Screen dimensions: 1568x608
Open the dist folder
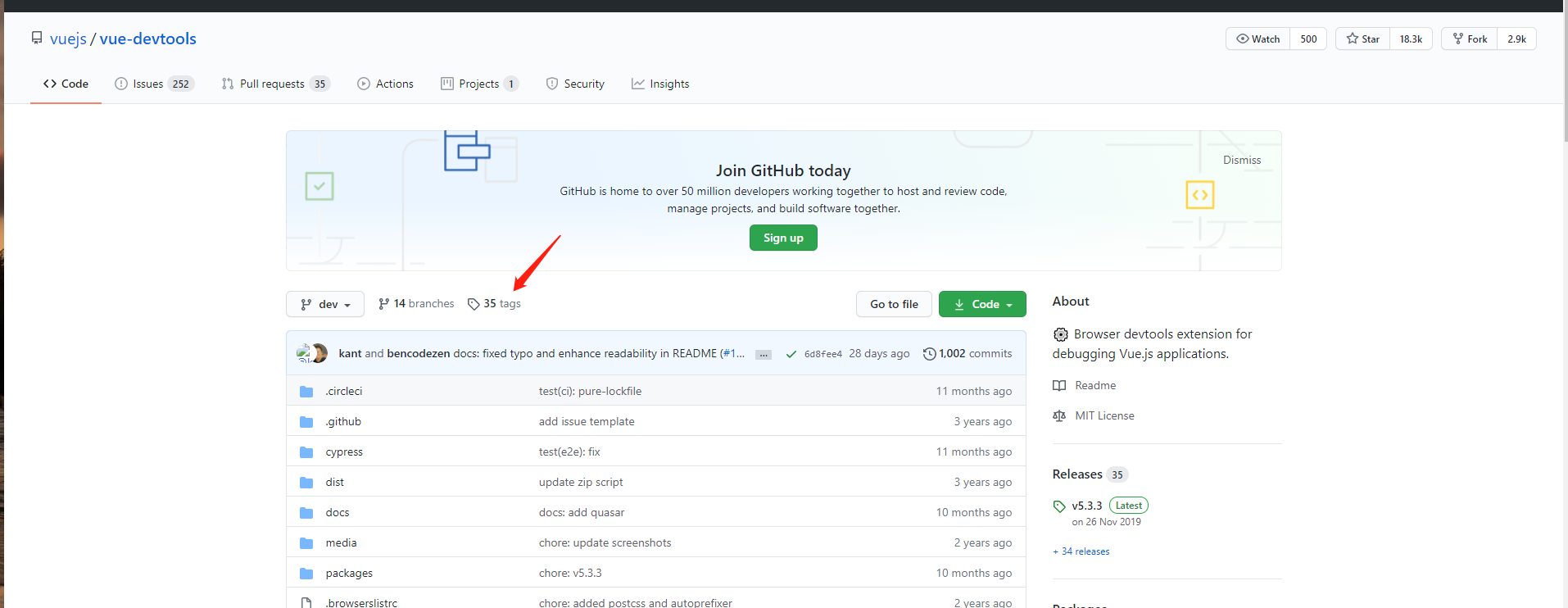(x=334, y=482)
